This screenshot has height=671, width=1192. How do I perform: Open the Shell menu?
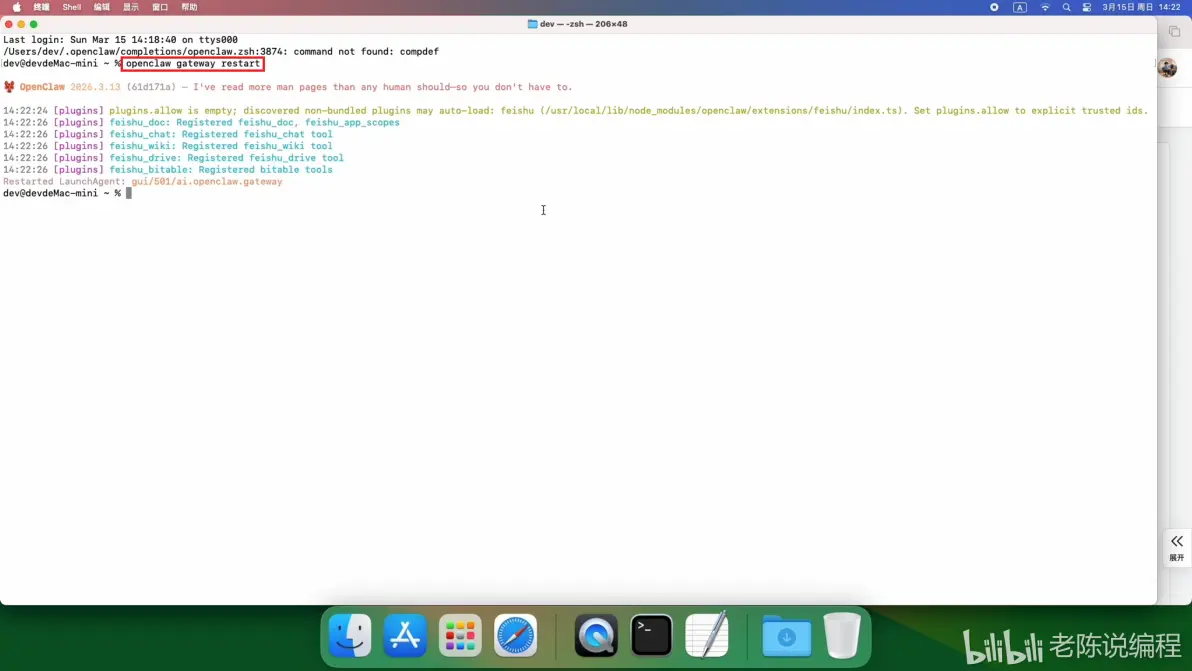coord(71,7)
